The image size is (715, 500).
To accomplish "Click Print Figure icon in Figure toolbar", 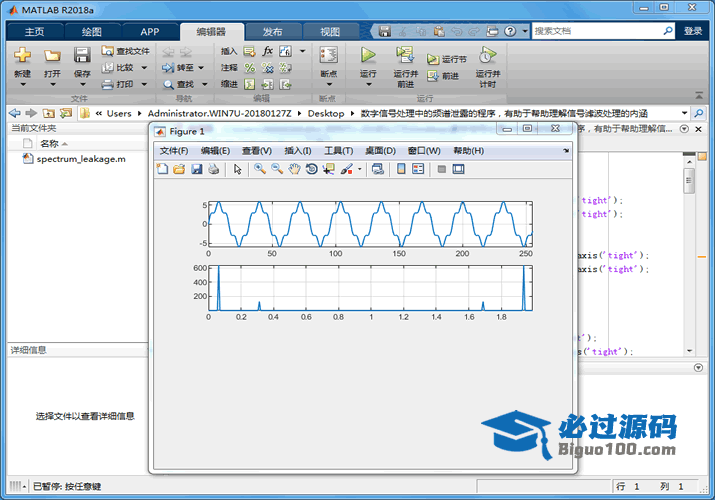I will pyautogui.click(x=213, y=169).
